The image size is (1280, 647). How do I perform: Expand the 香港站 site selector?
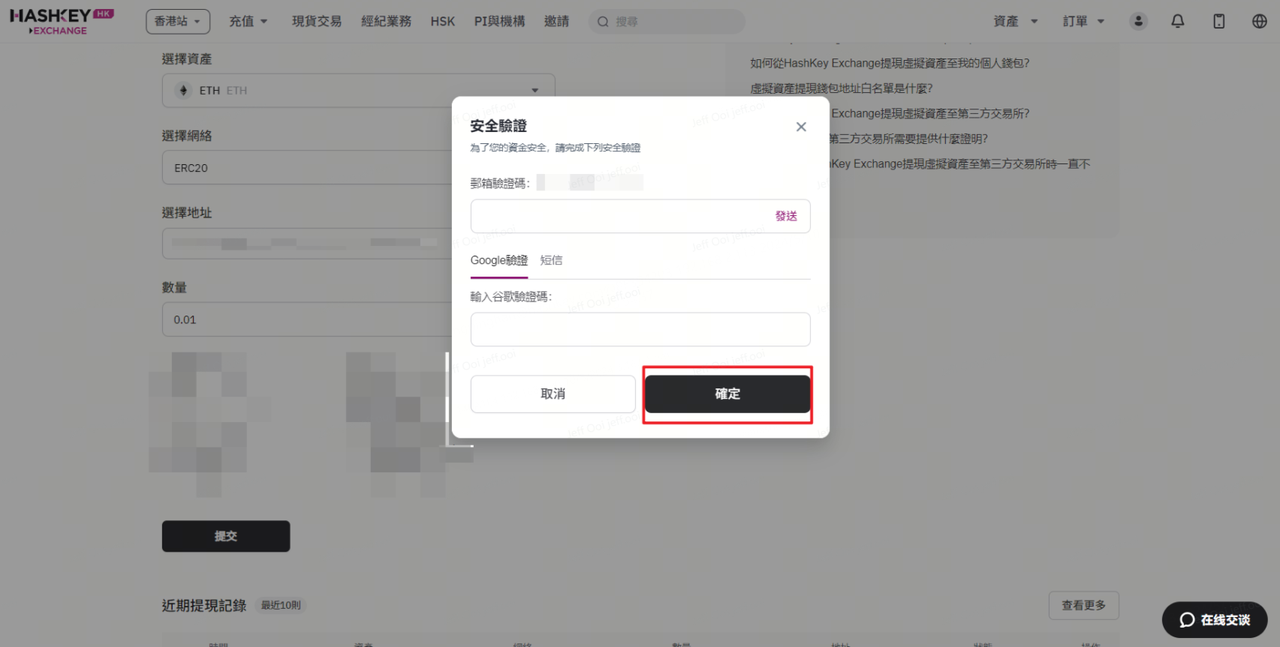(x=178, y=21)
